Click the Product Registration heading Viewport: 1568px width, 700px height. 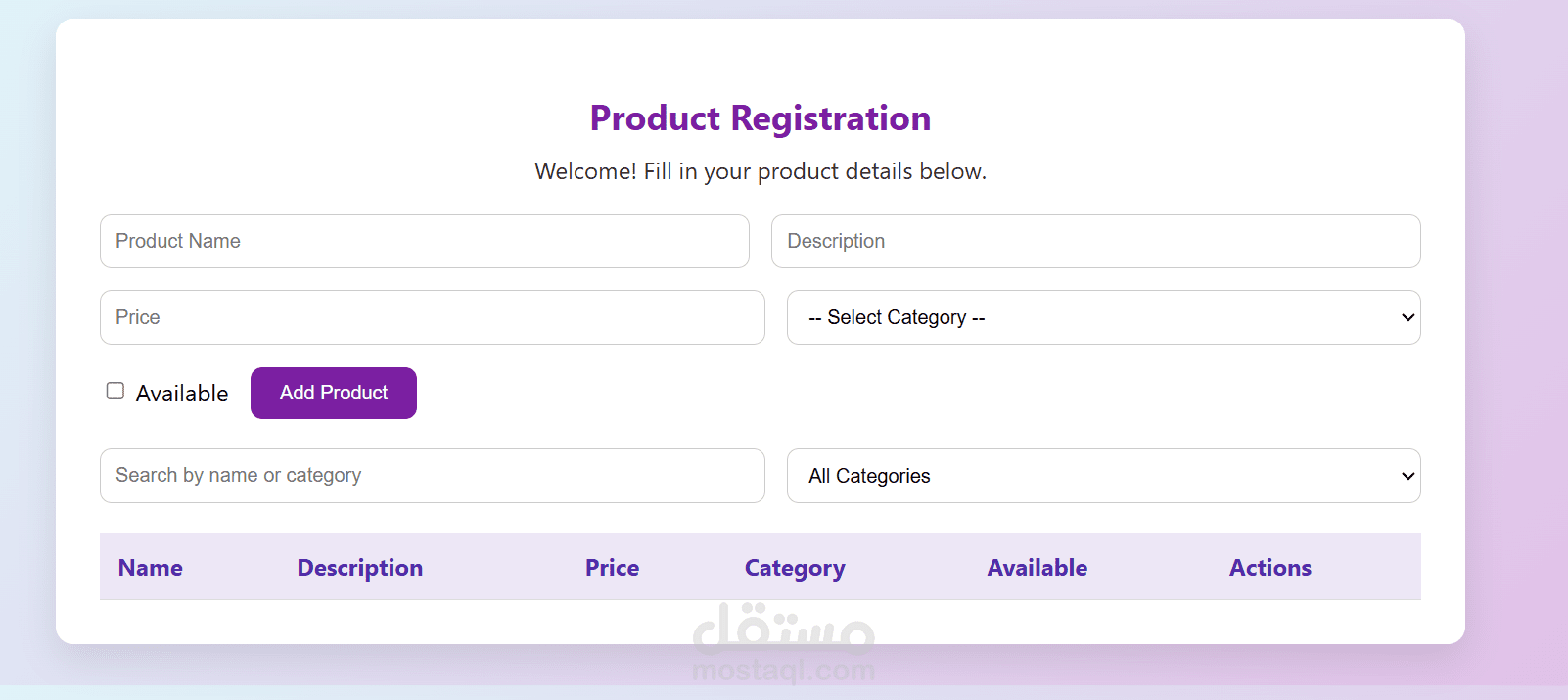click(761, 118)
